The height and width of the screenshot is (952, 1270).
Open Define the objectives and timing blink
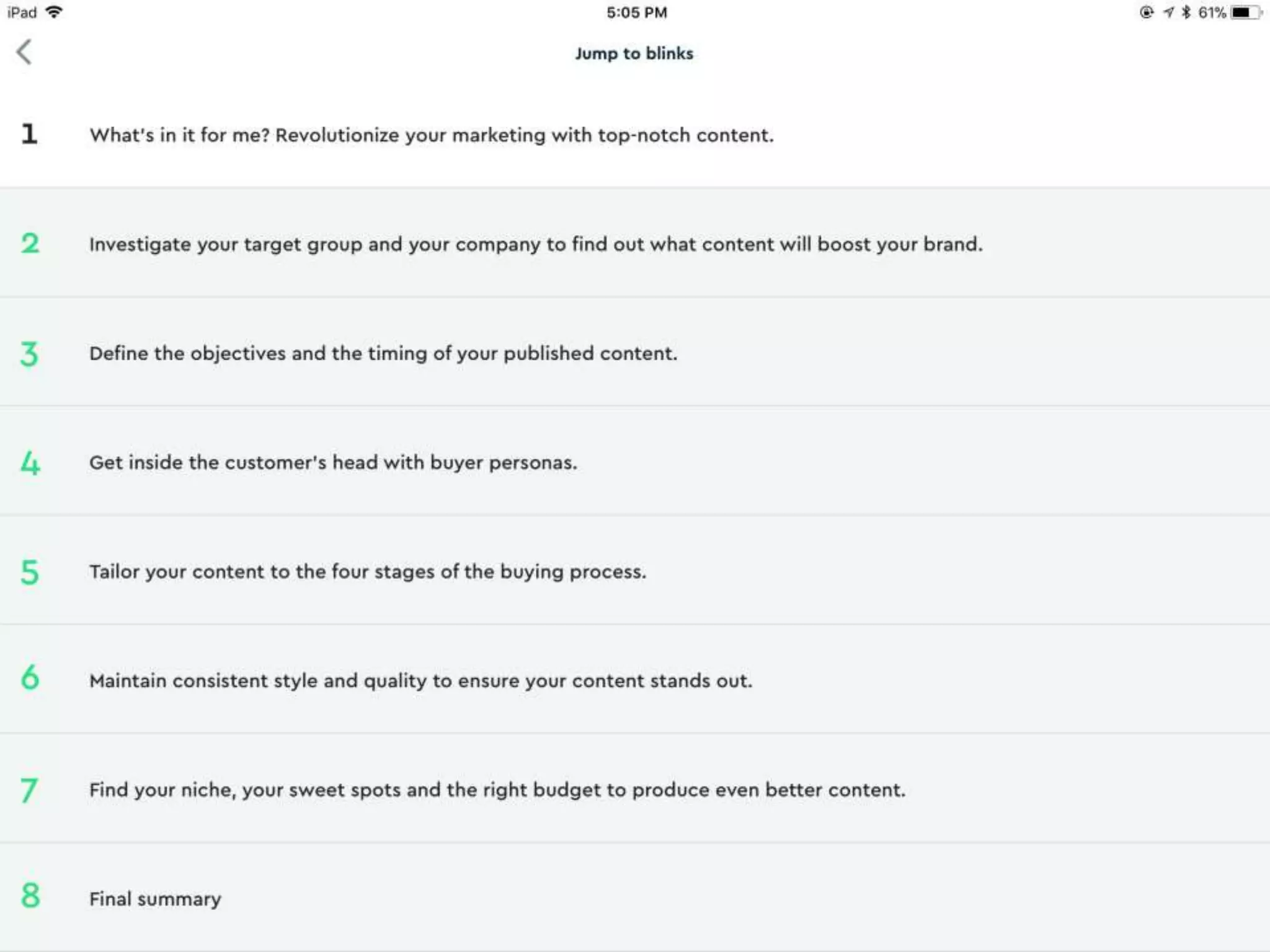point(383,353)
